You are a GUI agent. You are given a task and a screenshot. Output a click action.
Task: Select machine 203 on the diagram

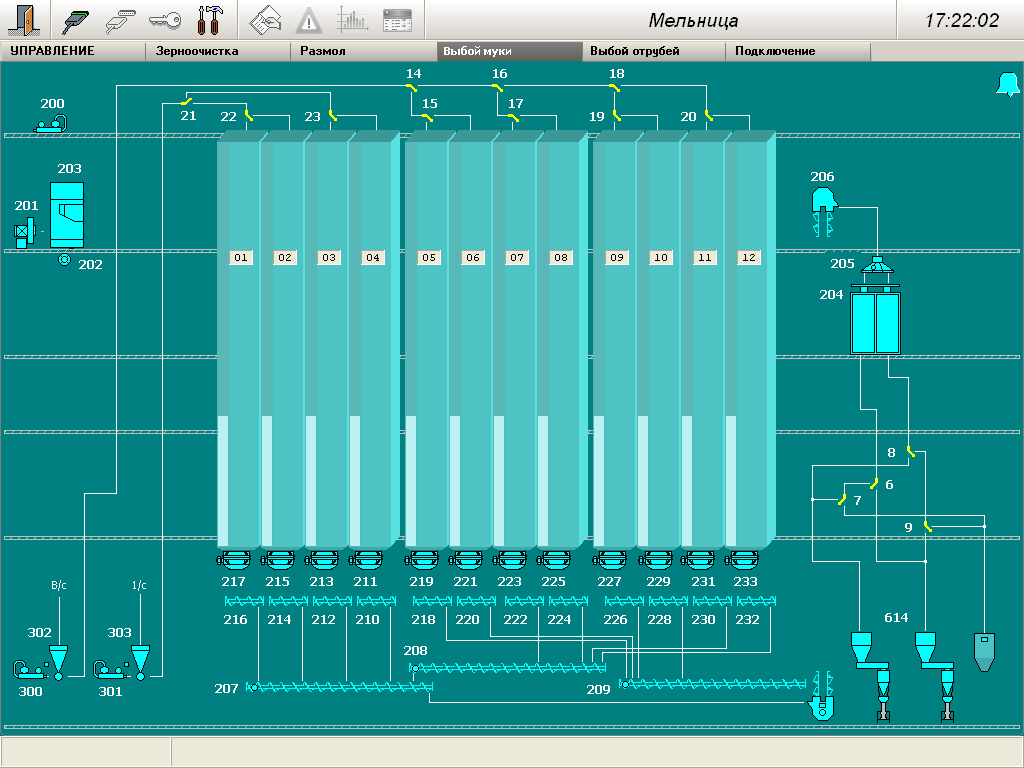point(67,215)
